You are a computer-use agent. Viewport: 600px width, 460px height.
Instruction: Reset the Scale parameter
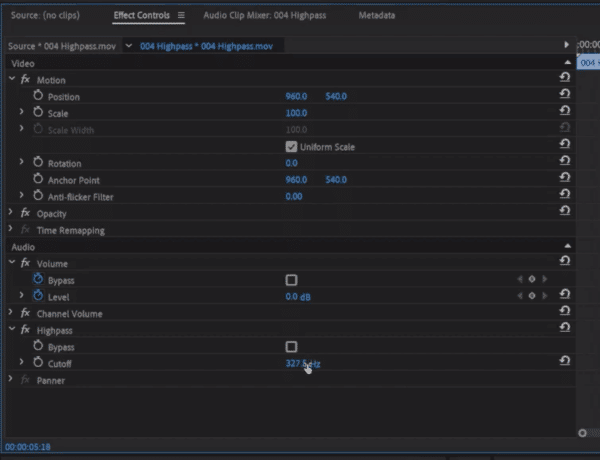point(565,111)
